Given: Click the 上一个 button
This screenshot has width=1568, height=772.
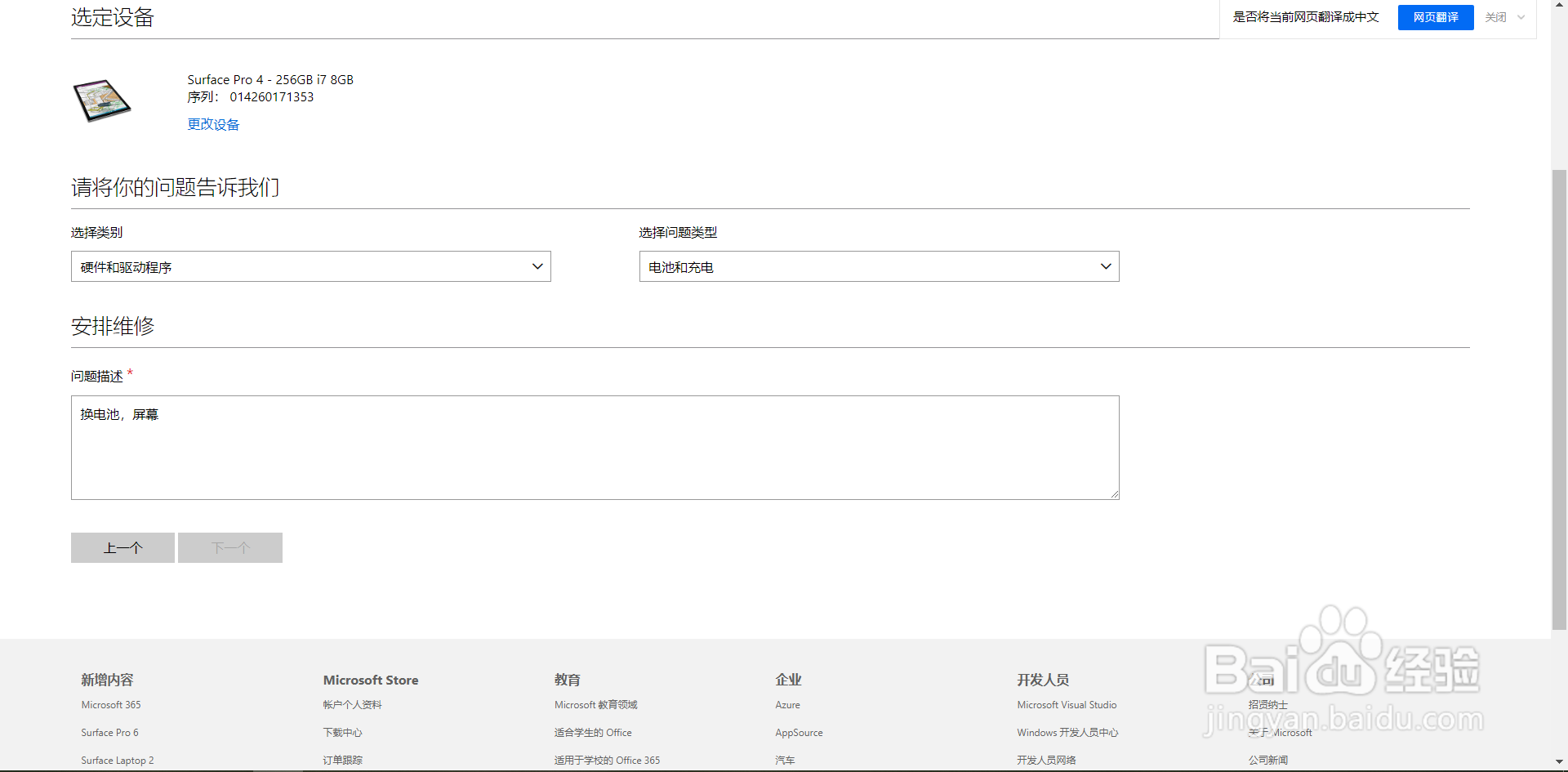Looking at the screenshot, I should pyautogui.click(x=122, y=547).
